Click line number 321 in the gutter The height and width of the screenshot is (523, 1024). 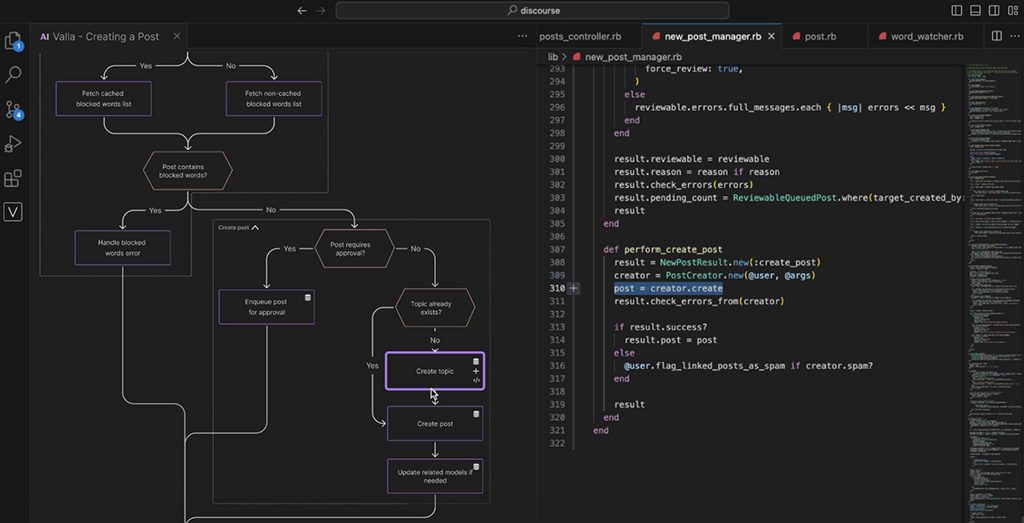556,430
